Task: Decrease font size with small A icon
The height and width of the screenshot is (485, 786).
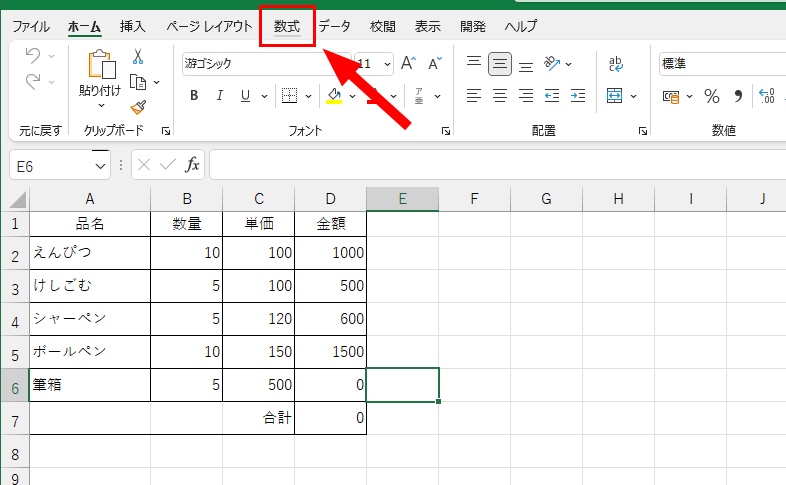Action: pyautogui.click(x=435, y=64)
